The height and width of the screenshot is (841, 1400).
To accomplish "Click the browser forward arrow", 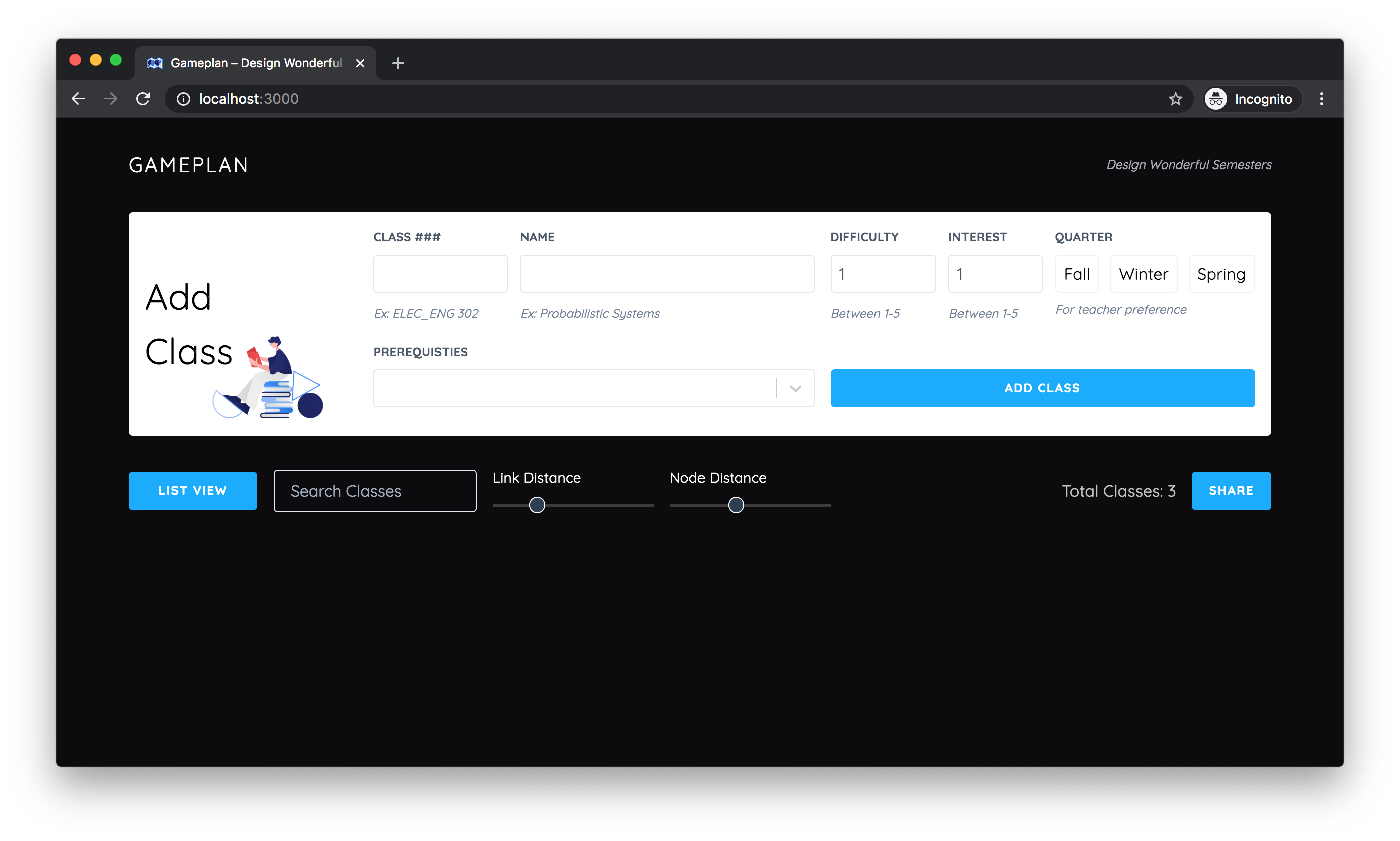I will click(111, 99).
